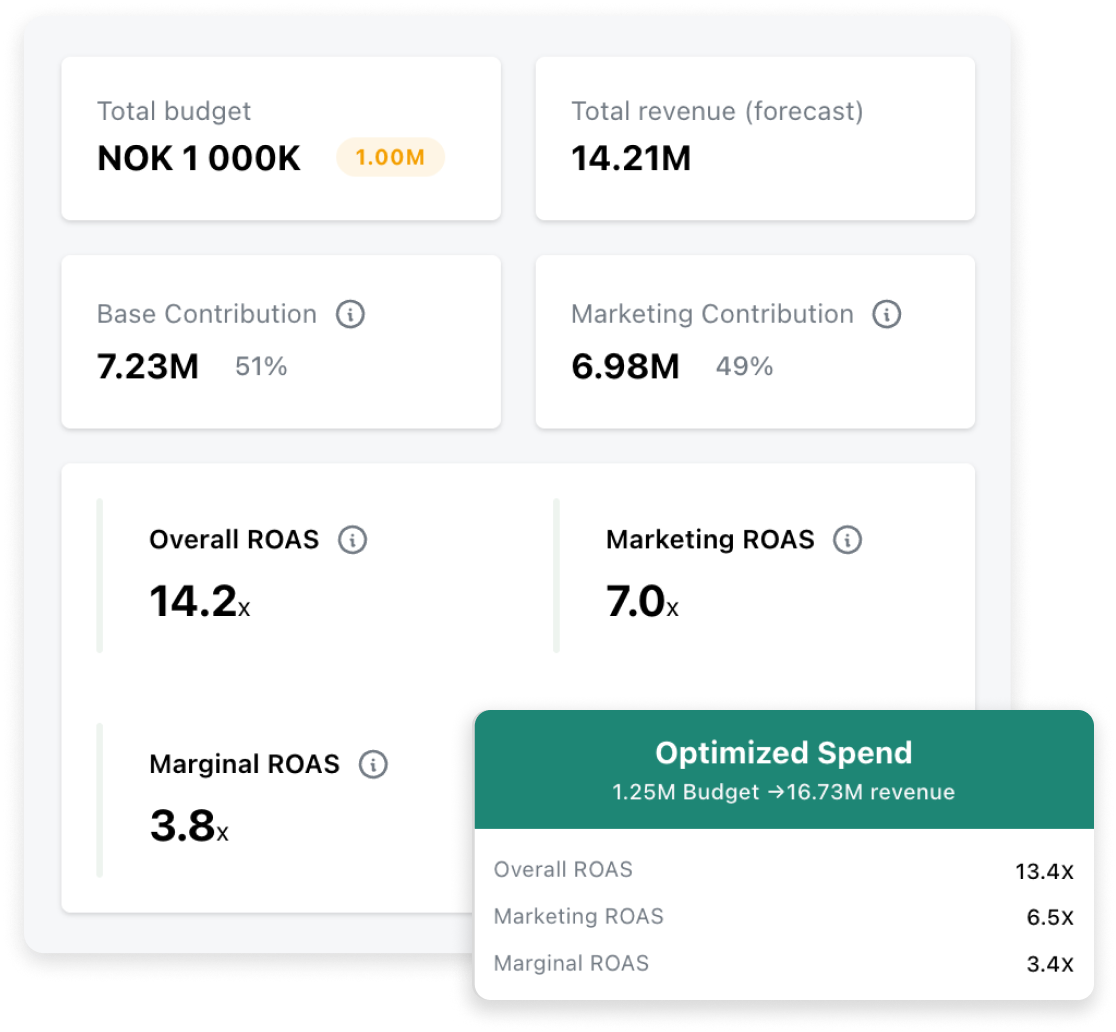This screenshot has height=1032, width=1116.
Task: Open the Marketing ROAS info tooltip icon
Action: 847,540
